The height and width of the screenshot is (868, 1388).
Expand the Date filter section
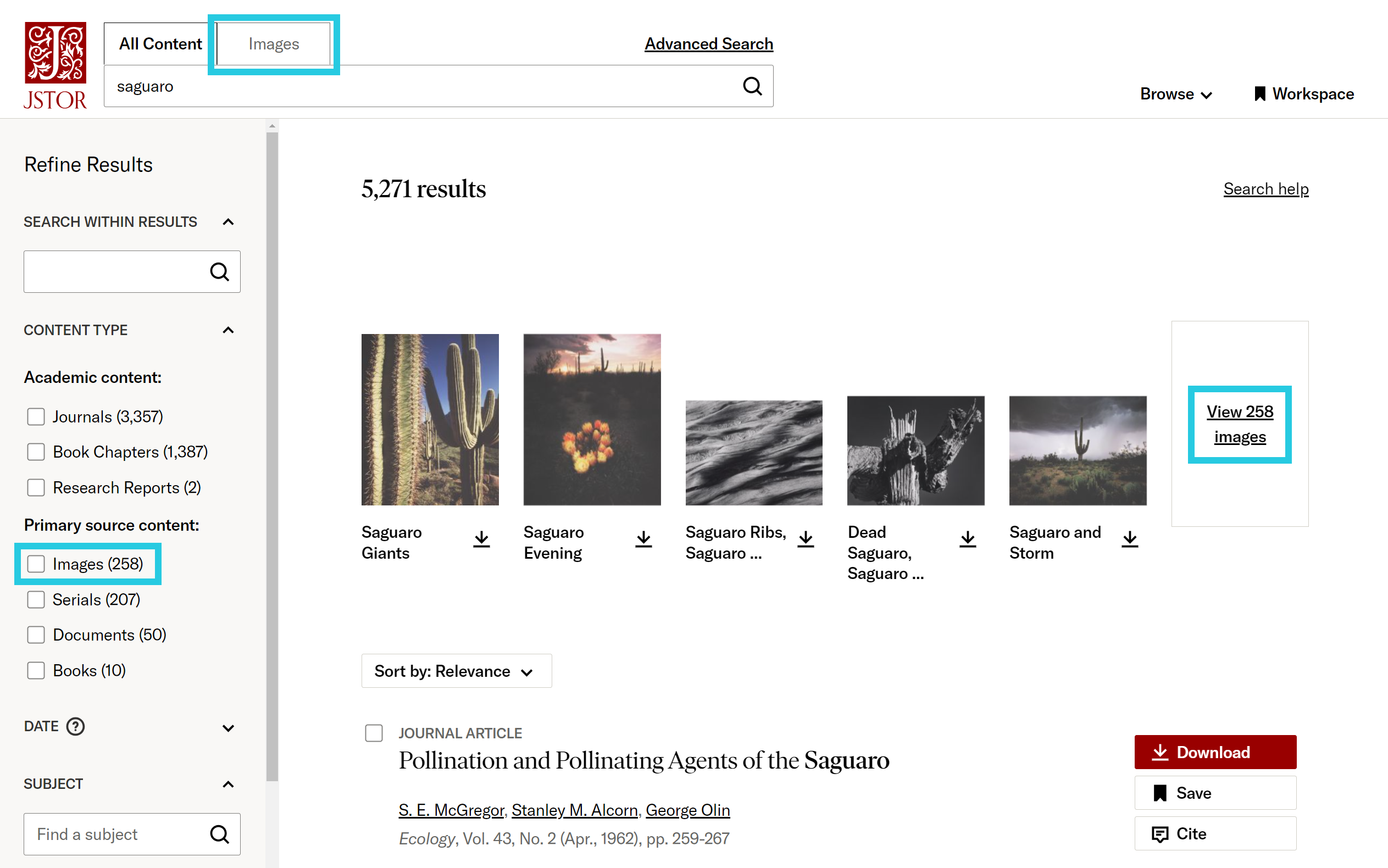(228, 728)
